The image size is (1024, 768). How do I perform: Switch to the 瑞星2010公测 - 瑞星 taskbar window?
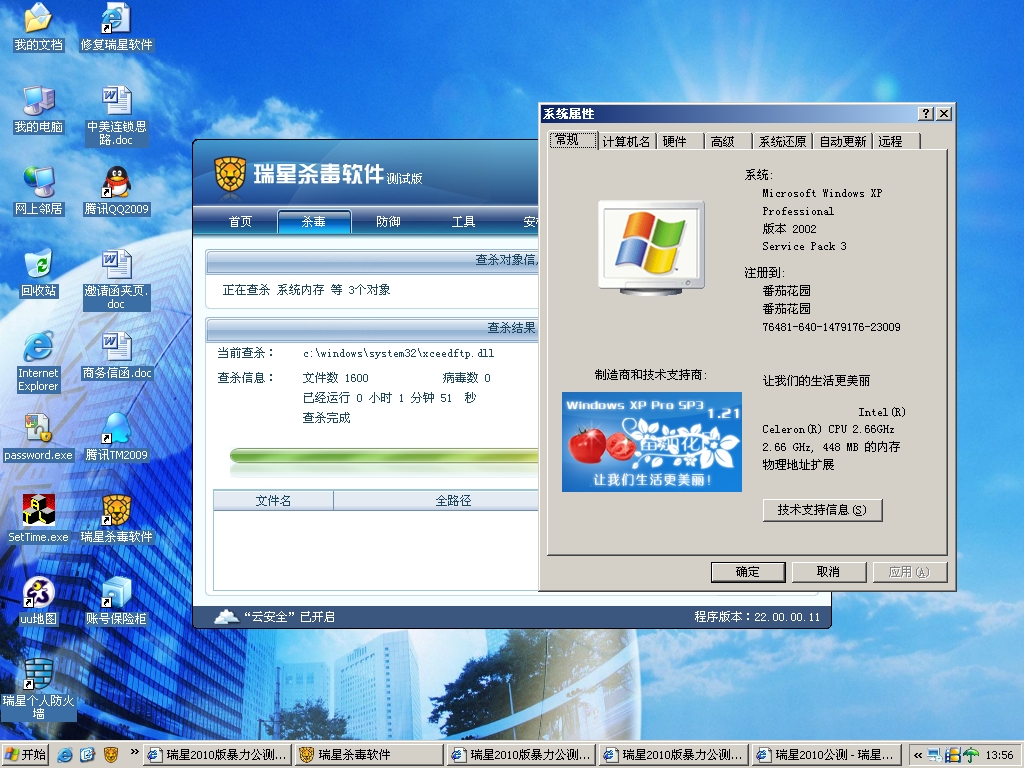click(825, 755)
